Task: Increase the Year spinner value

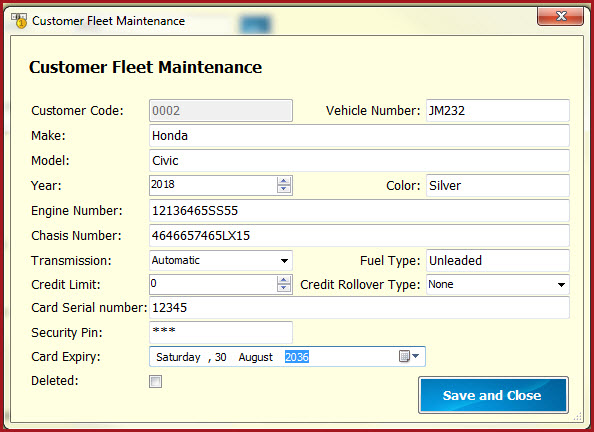Action: (284, 181)
